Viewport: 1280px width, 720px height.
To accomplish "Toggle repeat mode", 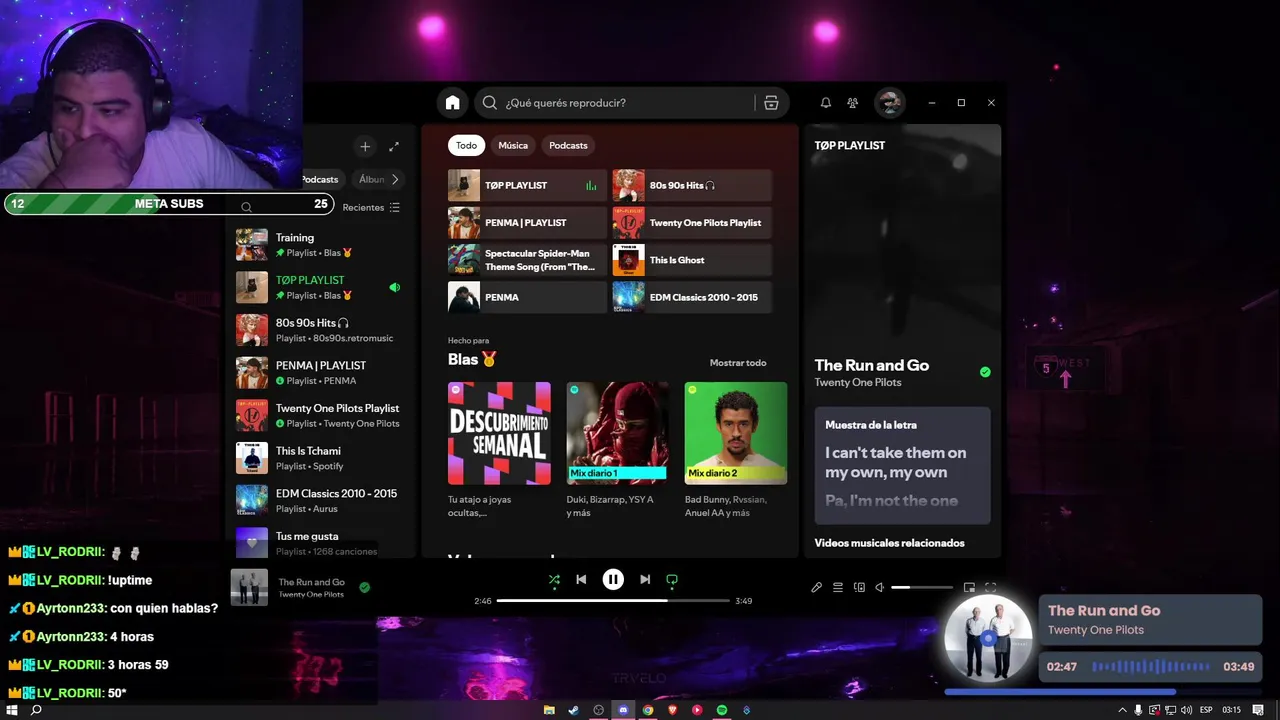I will coord(672,579).
